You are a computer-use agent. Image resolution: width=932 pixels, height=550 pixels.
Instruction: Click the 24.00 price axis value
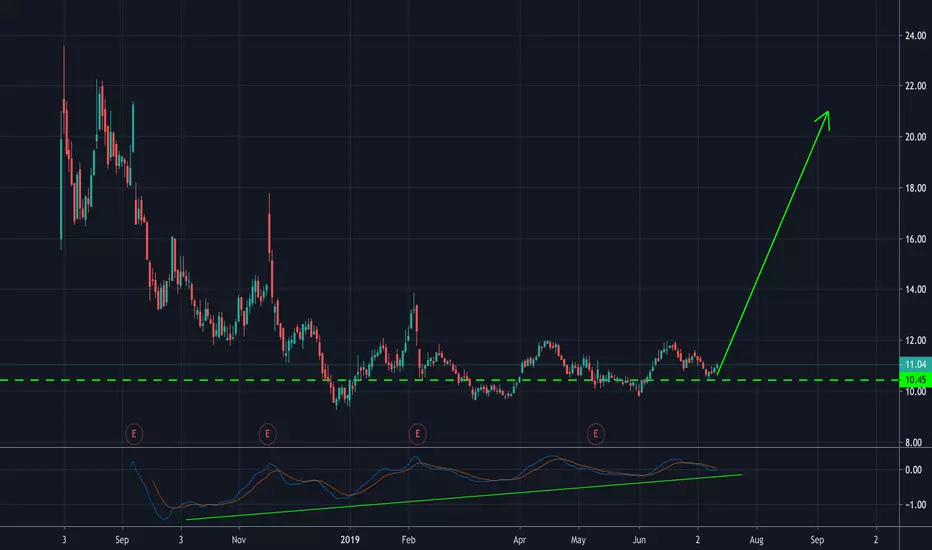(x=915, y=36)
